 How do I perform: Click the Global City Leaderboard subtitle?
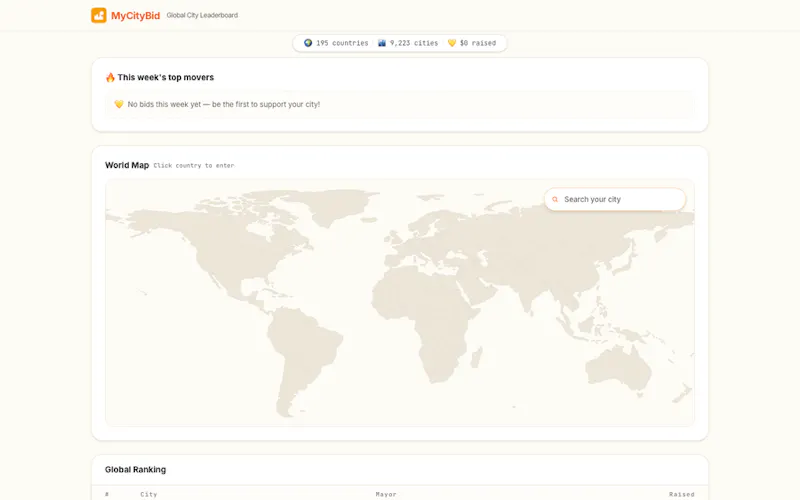(x=202, y=15)
